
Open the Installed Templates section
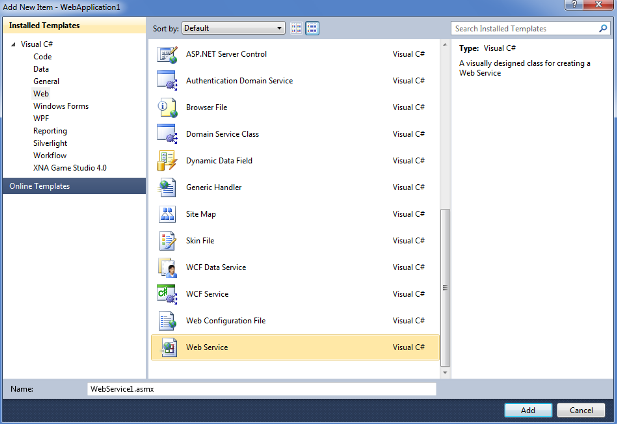point(74,26)
